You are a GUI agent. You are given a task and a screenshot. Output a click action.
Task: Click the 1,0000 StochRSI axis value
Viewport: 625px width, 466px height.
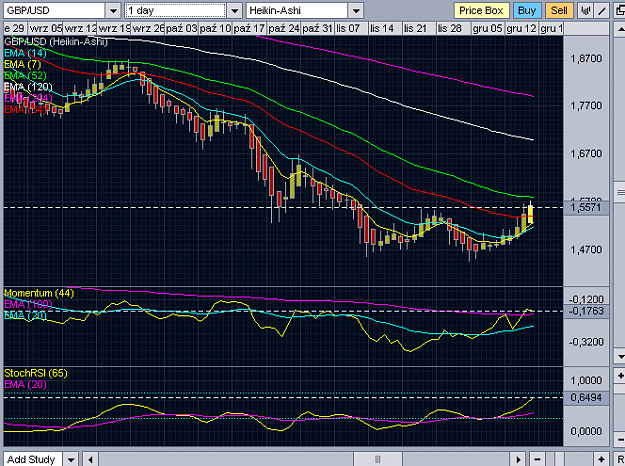click(586, 381)
